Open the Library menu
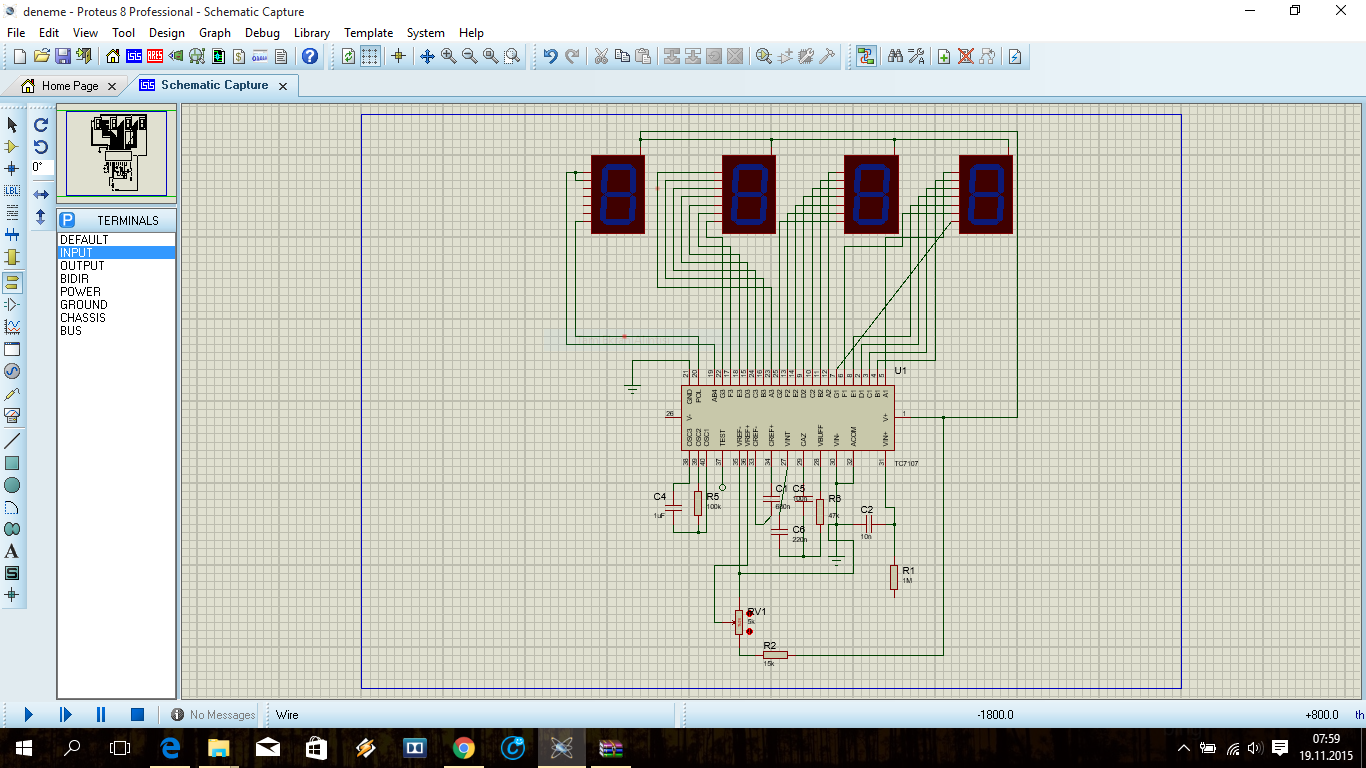Image resolution: width=1366 pixels, height=768 pixels. [x=311, y=33]
